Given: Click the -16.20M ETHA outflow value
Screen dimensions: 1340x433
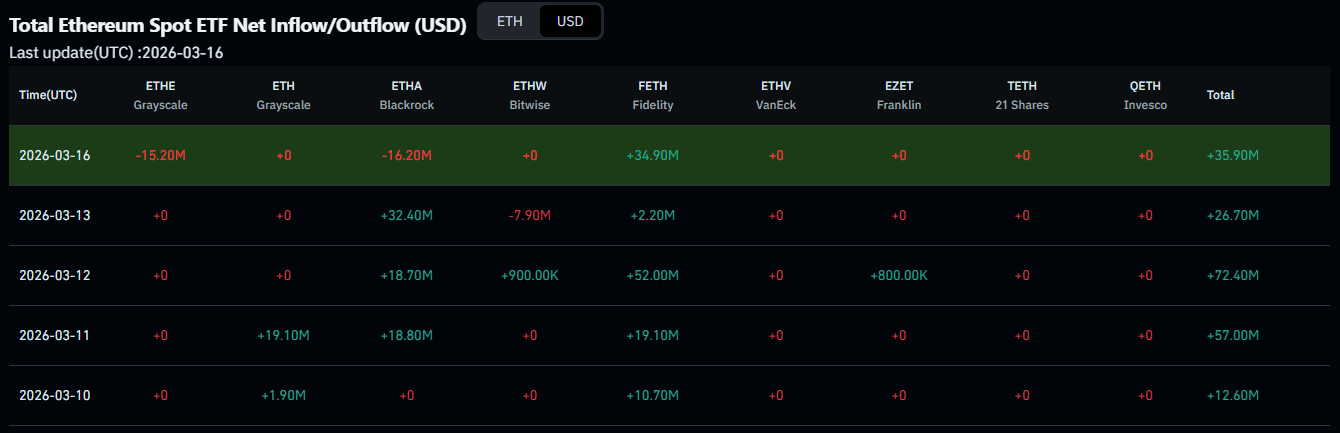Looking at the screenshot, I should tap(407, 156).
